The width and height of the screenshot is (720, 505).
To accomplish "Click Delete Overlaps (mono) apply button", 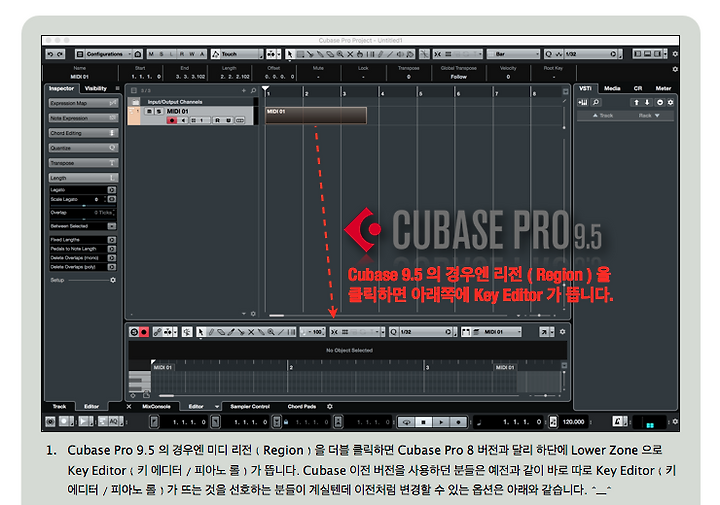I will coord(112,258).
